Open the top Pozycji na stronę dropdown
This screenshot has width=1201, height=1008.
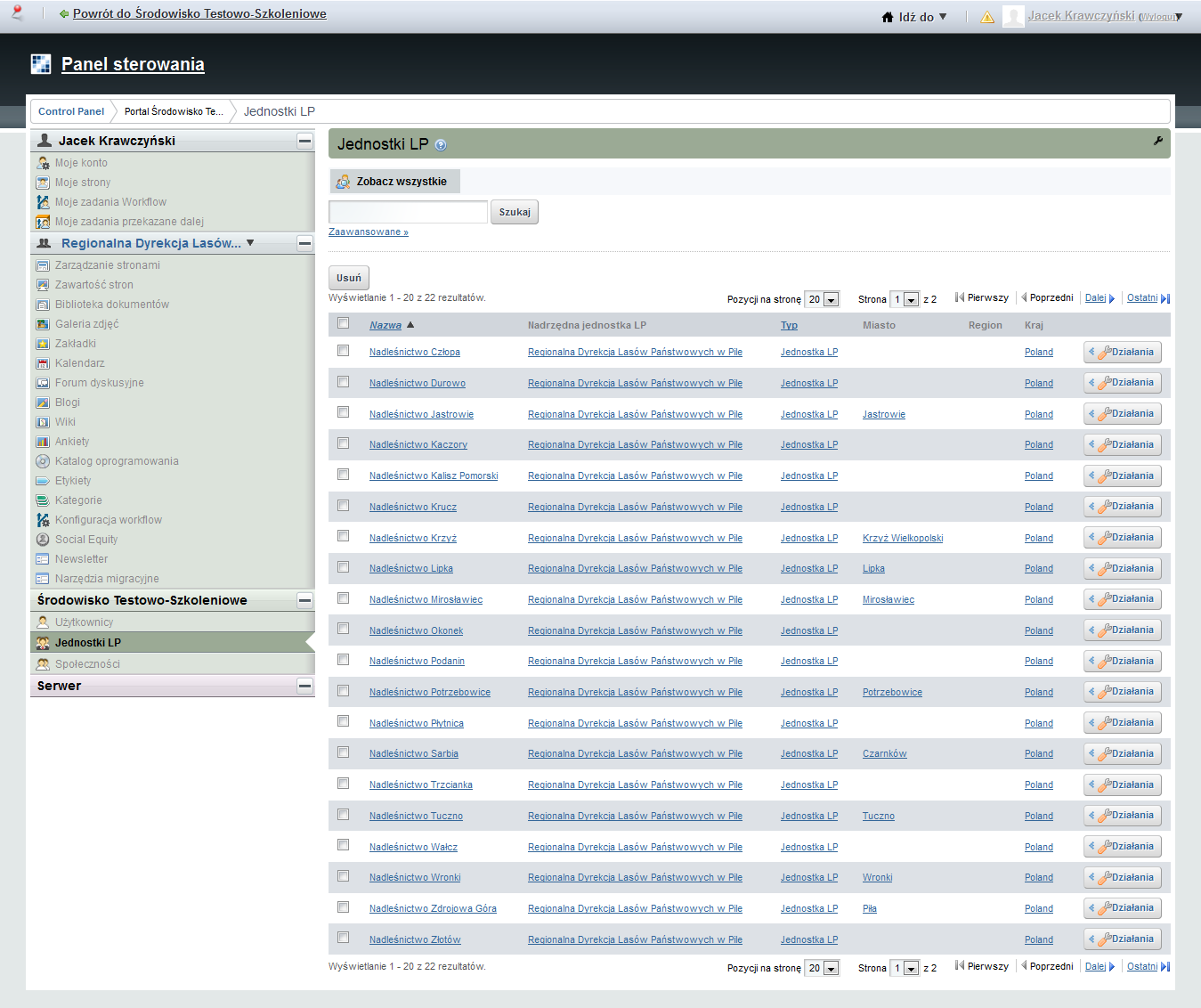coord(822,299)
